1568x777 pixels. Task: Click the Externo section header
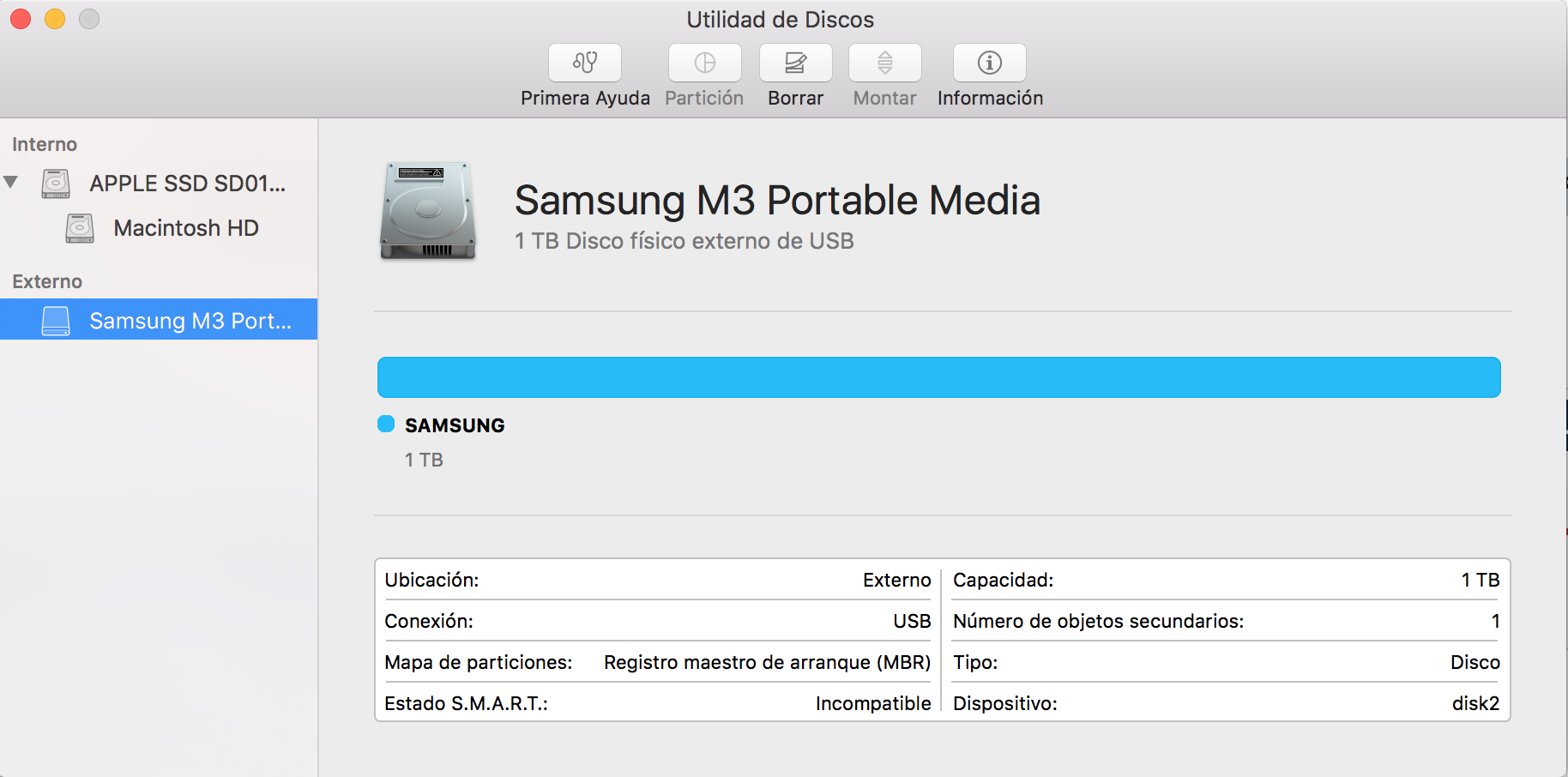point(47,281)
